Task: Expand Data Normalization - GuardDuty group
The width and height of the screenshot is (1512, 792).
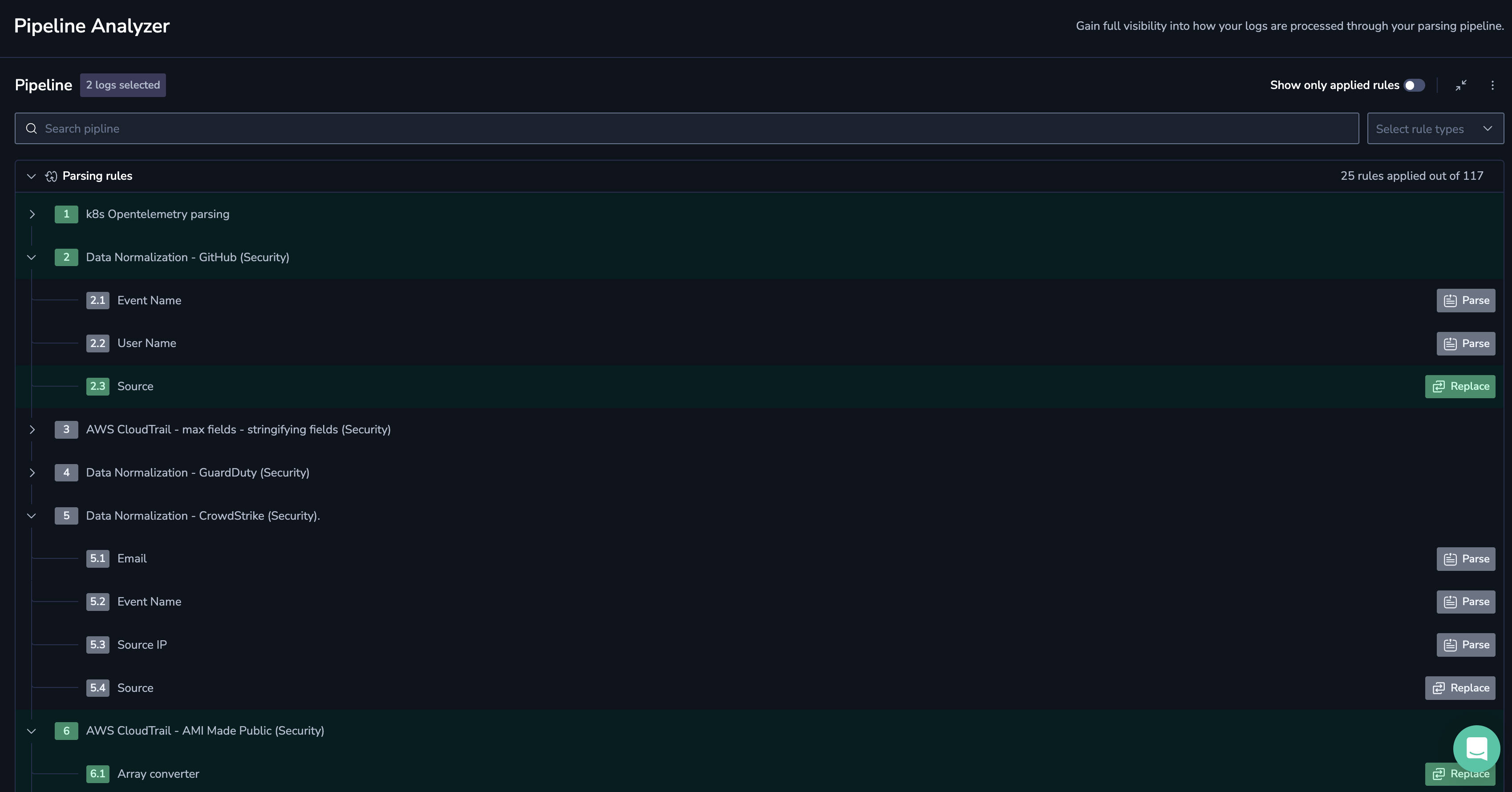Action: 32,473
